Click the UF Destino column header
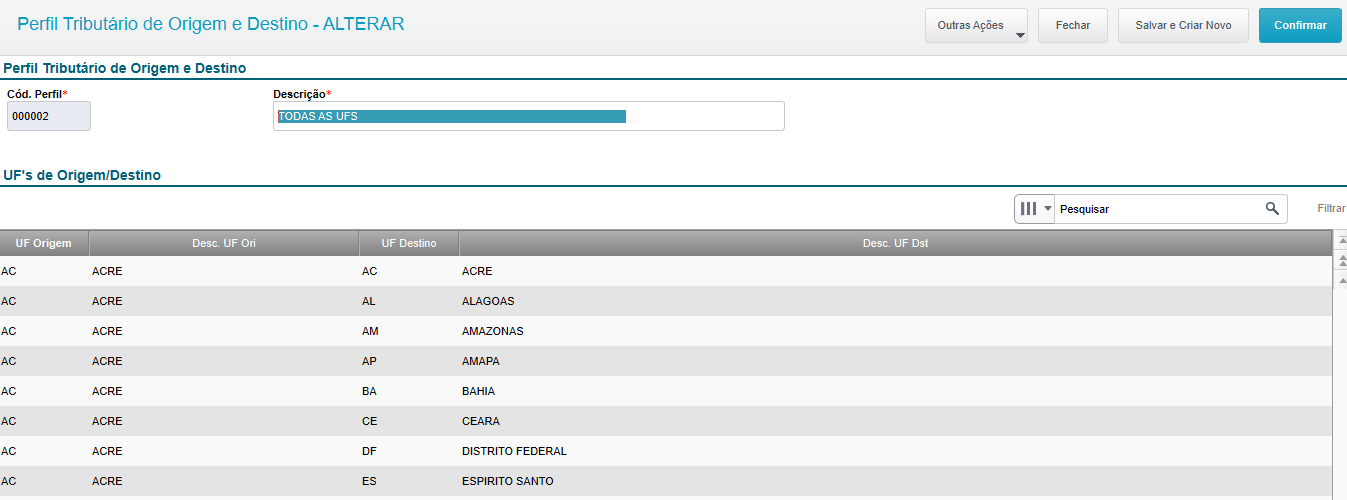Viewport: 1347px width, 500px height. pyautogui.click(x=409, y=243)
